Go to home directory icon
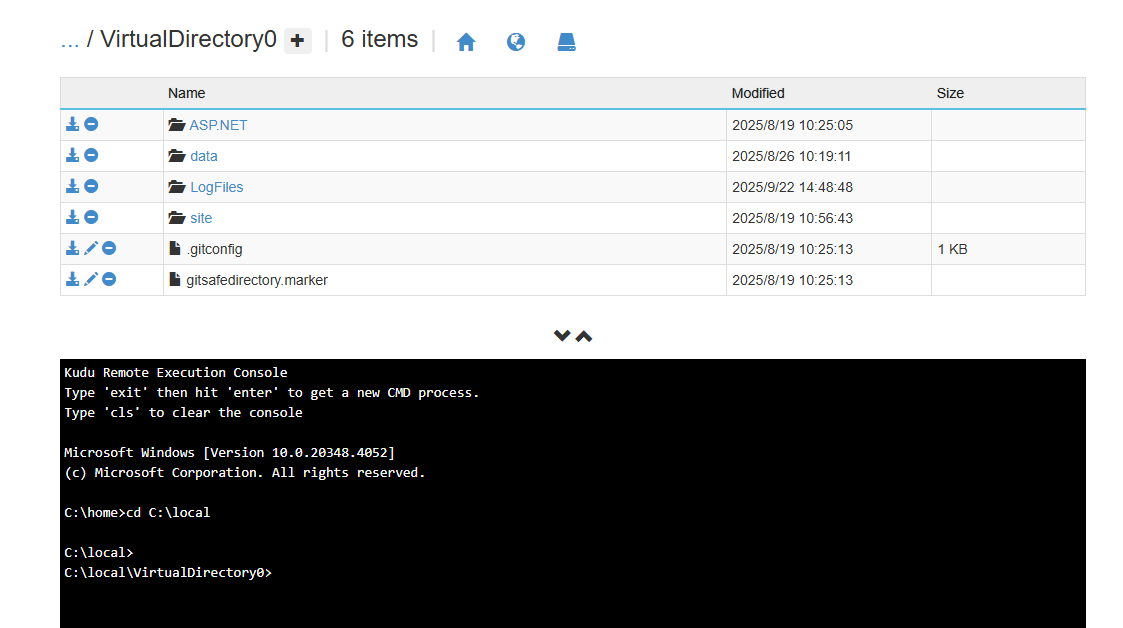1123x628 pixels. (466, 42)
